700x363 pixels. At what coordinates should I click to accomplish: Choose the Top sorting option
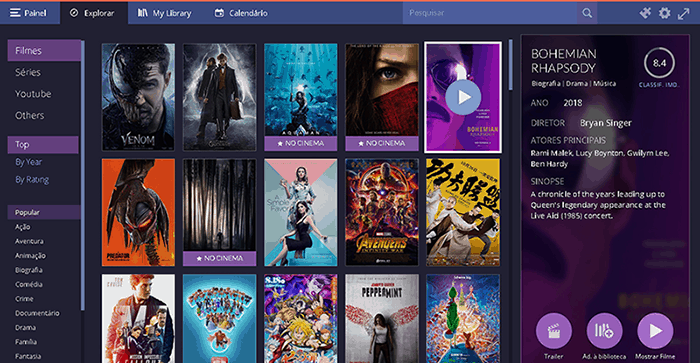[43, 145]
